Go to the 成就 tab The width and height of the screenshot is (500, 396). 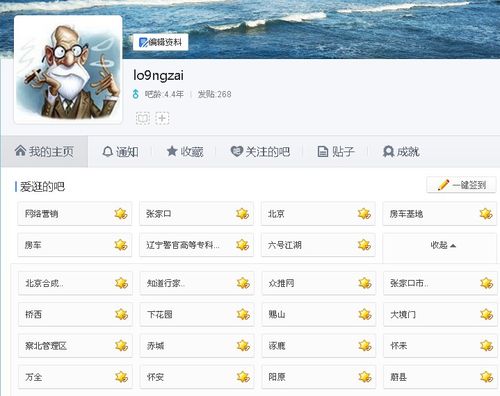(401, 152)
